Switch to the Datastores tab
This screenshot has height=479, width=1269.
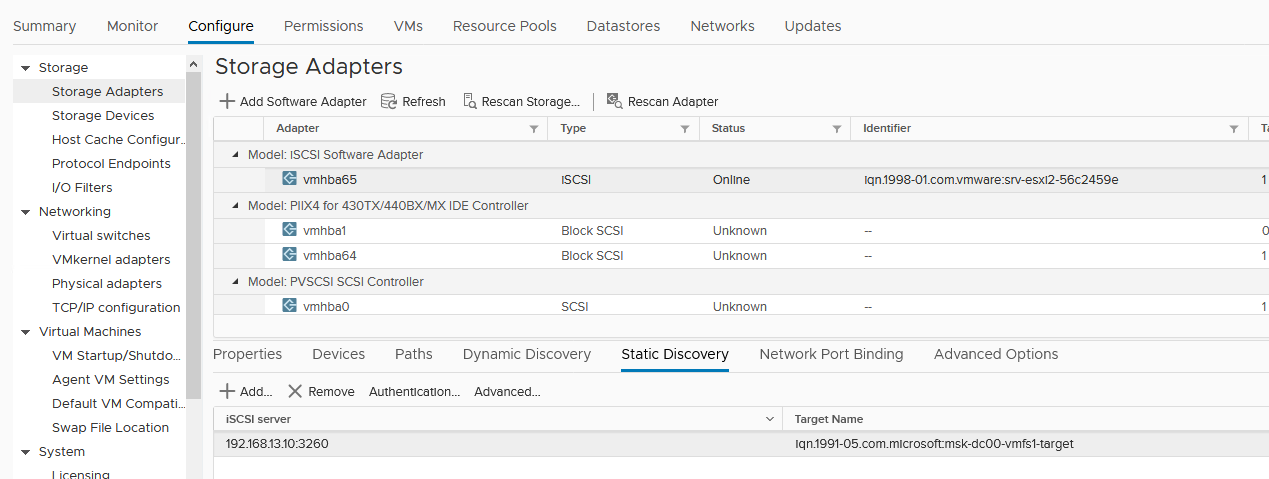623,26
